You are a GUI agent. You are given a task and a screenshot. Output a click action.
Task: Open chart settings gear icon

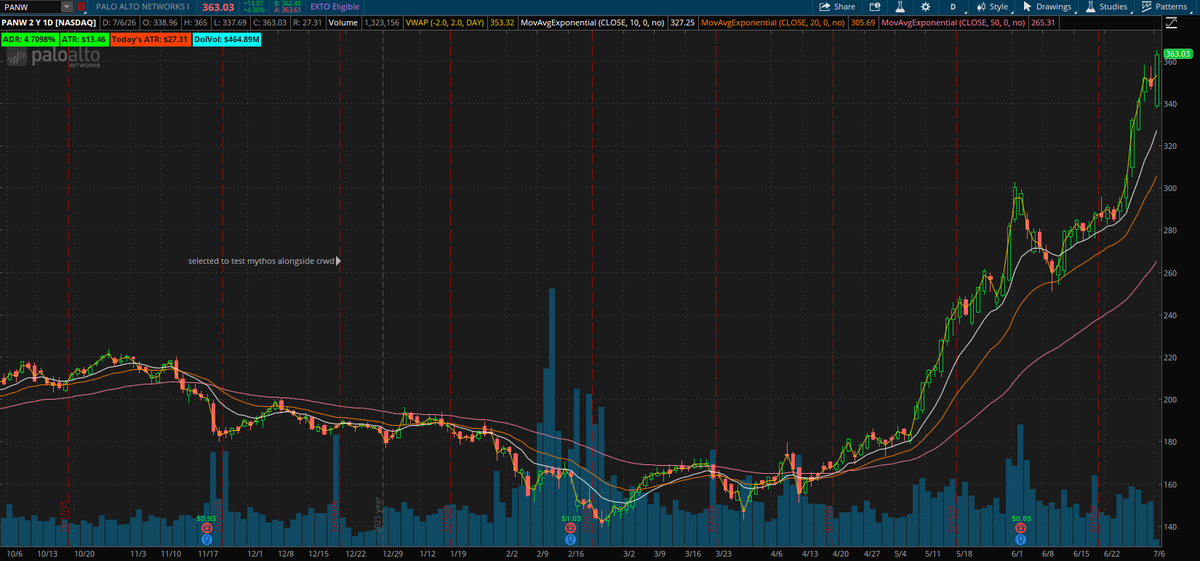[925, 7]
